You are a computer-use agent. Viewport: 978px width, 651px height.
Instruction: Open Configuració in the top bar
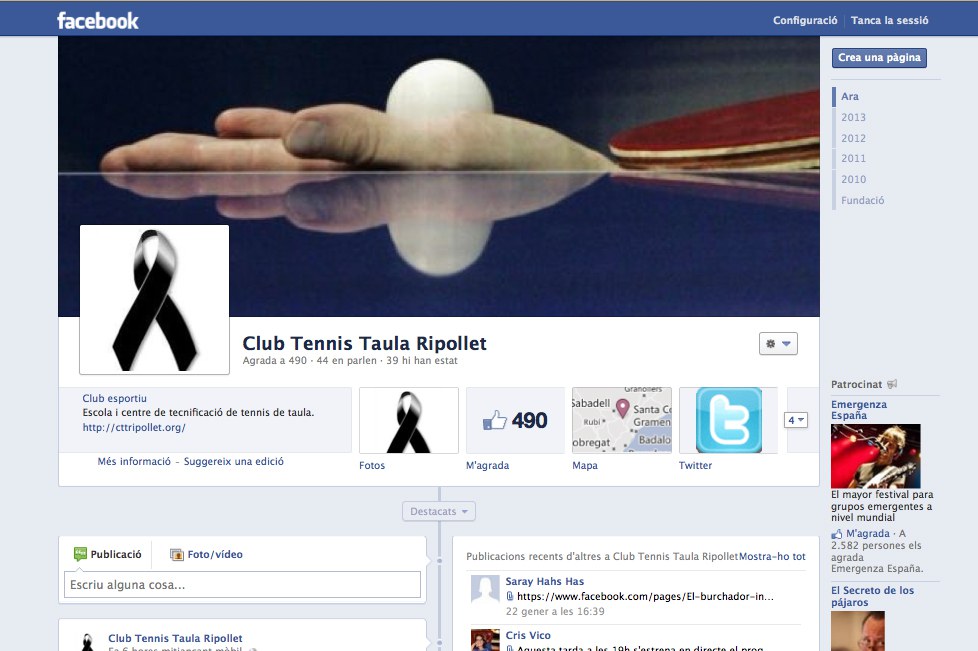click(804, 20)
